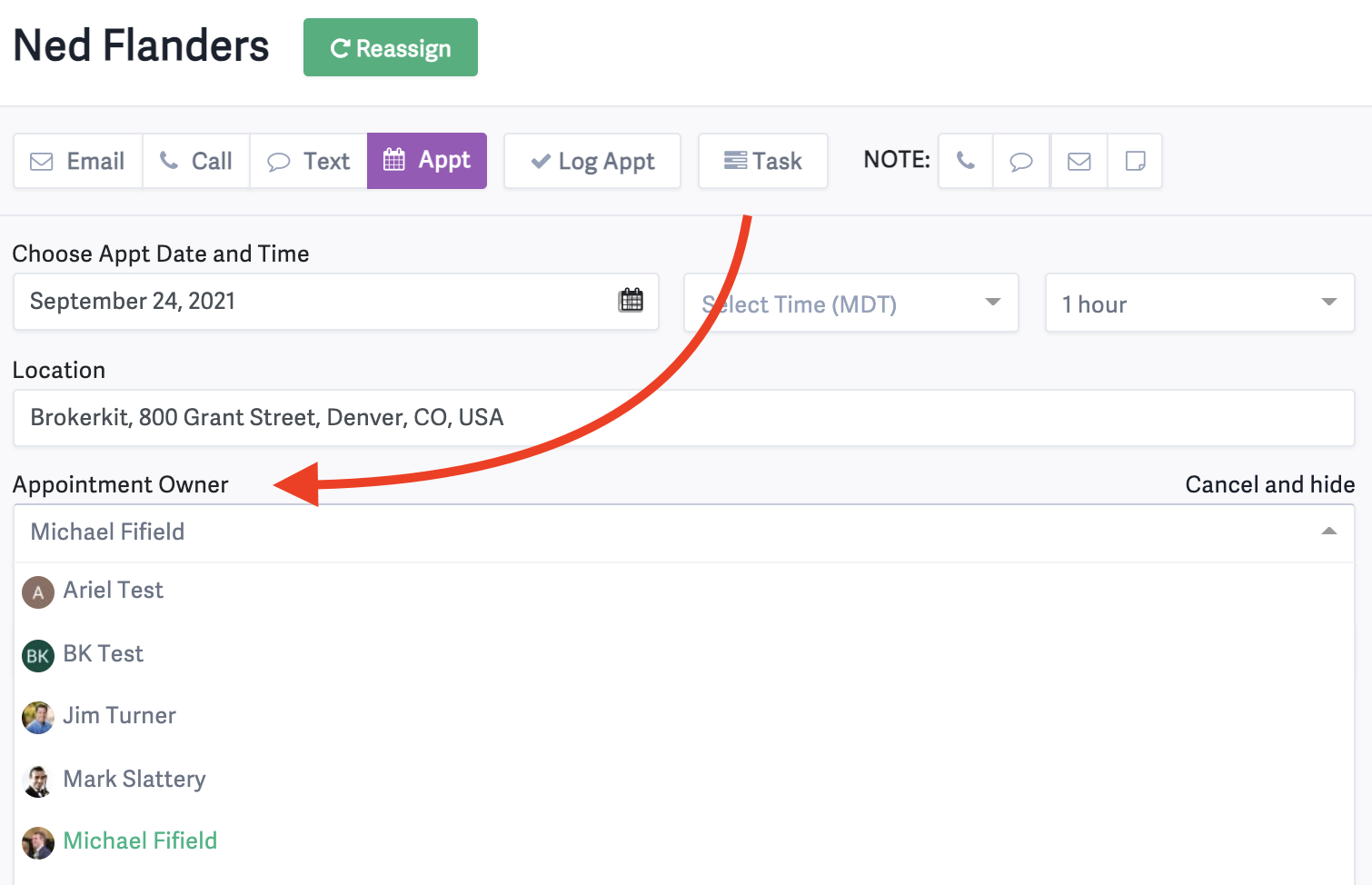This screenshot has height=885, width=1372.
Task: Open the calendar date picker icon
Action: click(x=631, y=301)
